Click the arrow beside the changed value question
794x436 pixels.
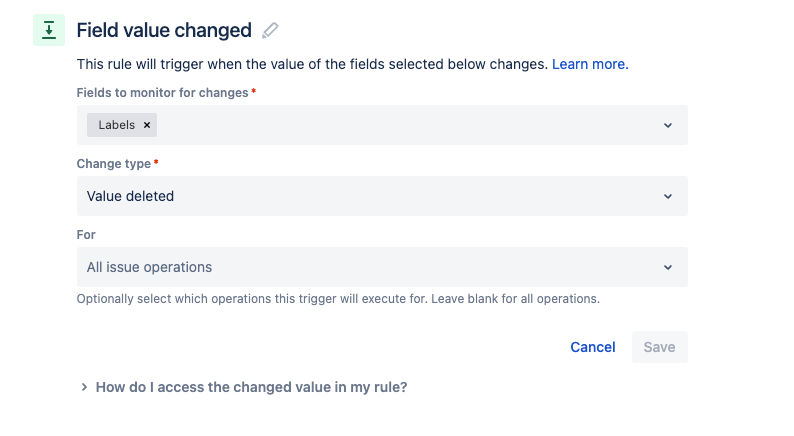(84, 386)
